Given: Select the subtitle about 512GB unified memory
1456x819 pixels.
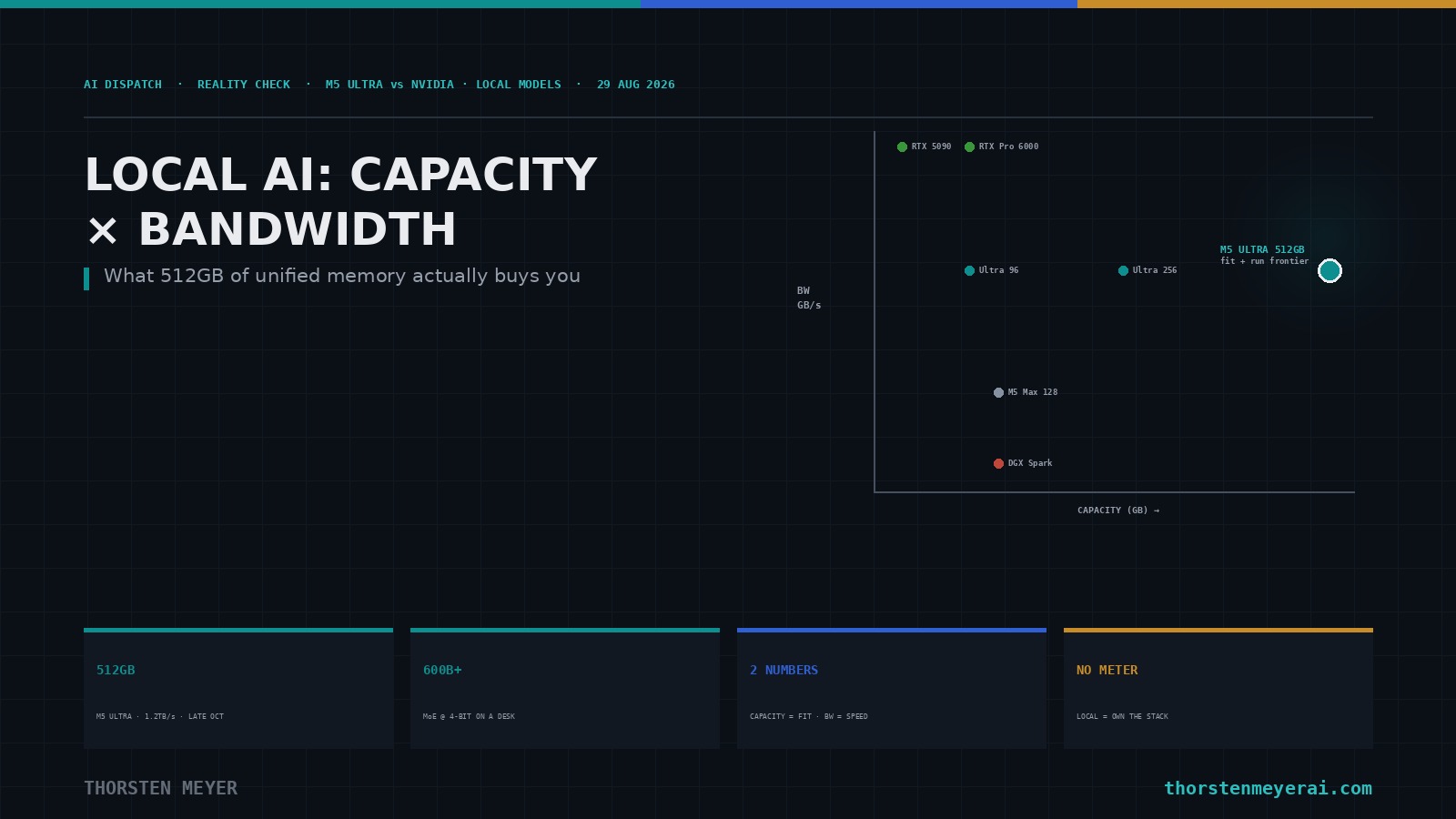Looking at the screenshot, I should point(342,276).
